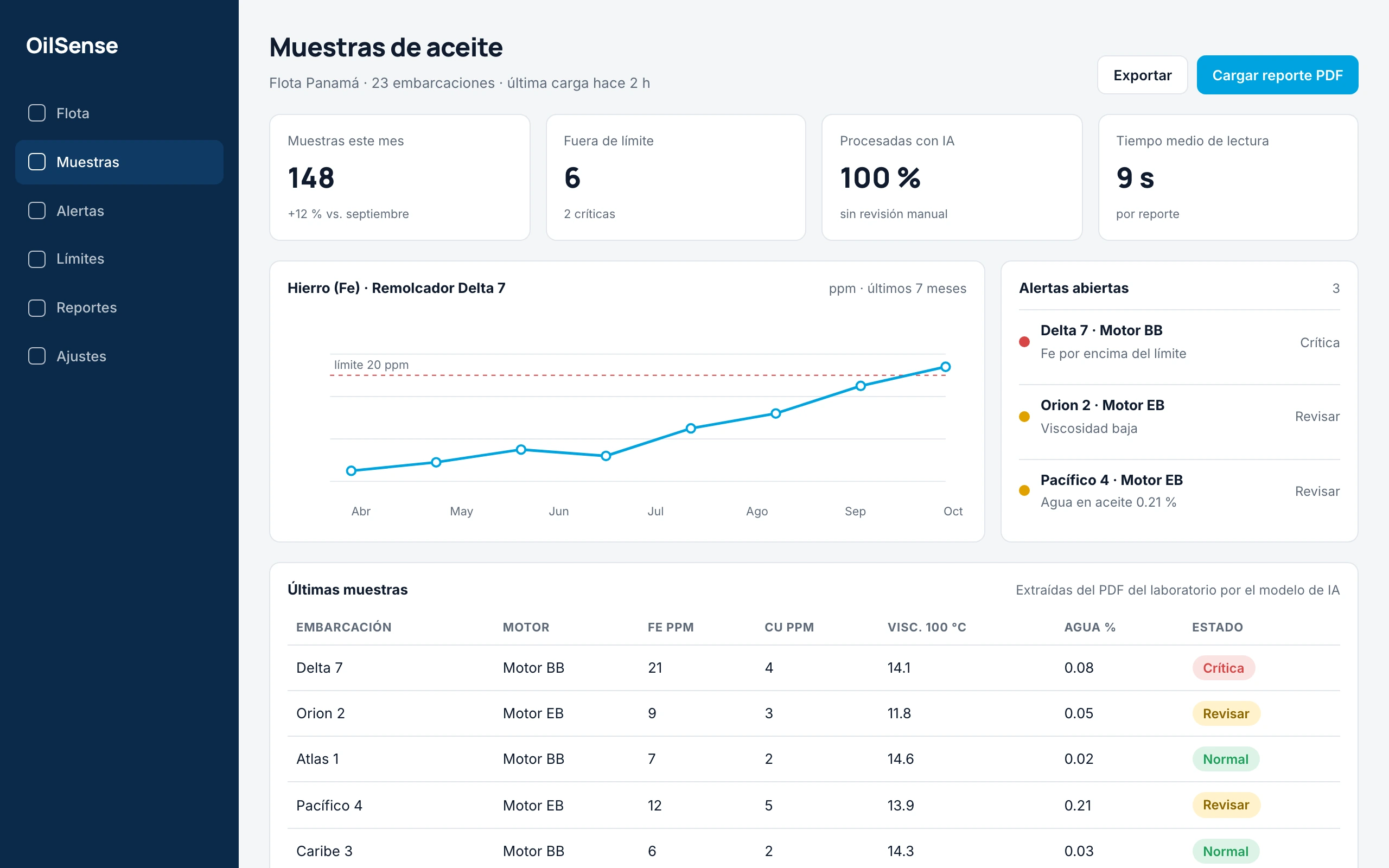1389x868 pixels.
Task: Select the Caribe 3 vessel name cell
Action: pyautogui.click(x=324, y=851)
